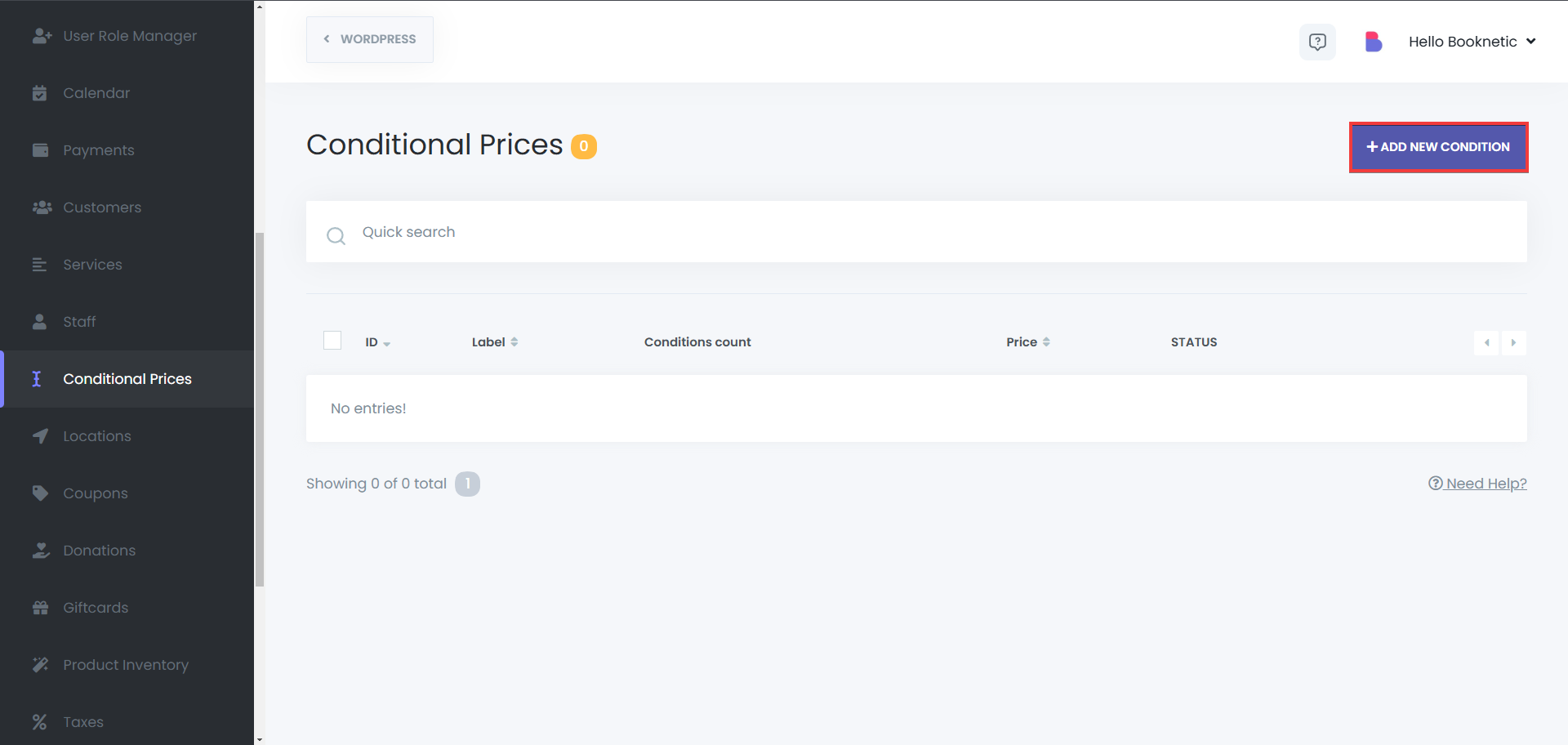Image resolution: width=1568 pixels, height=745 pixels.
Task: Click the Payments card icon
Action: point(40,150)
